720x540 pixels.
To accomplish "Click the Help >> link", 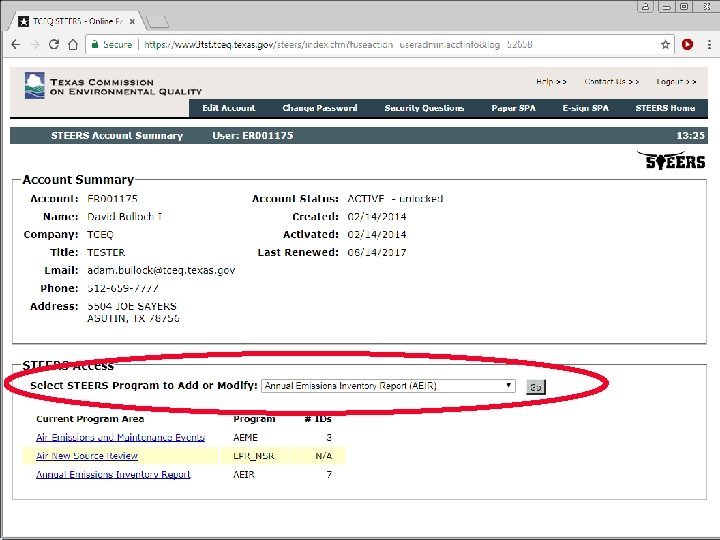I will click(551, 82).
